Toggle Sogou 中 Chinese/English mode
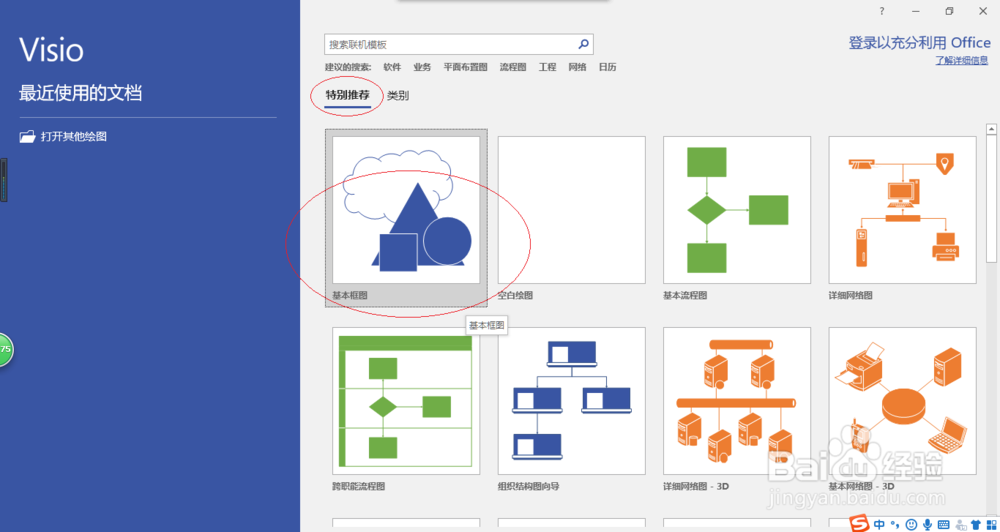 [x=879, y=524]
